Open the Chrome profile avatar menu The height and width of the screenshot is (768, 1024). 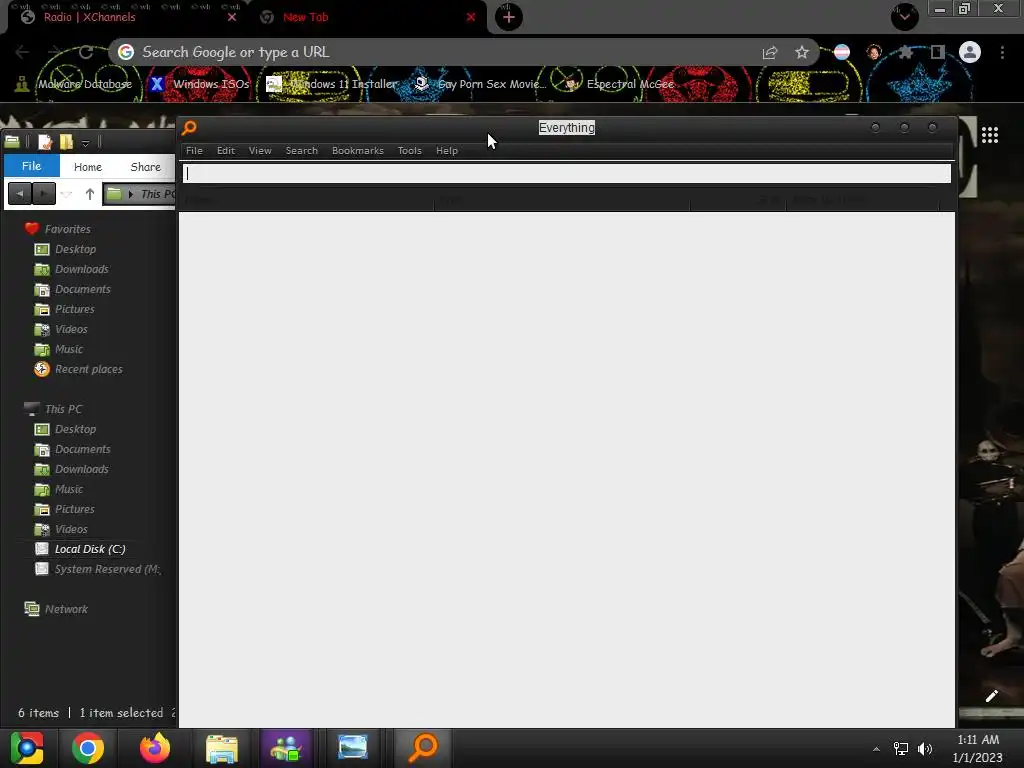970,52
